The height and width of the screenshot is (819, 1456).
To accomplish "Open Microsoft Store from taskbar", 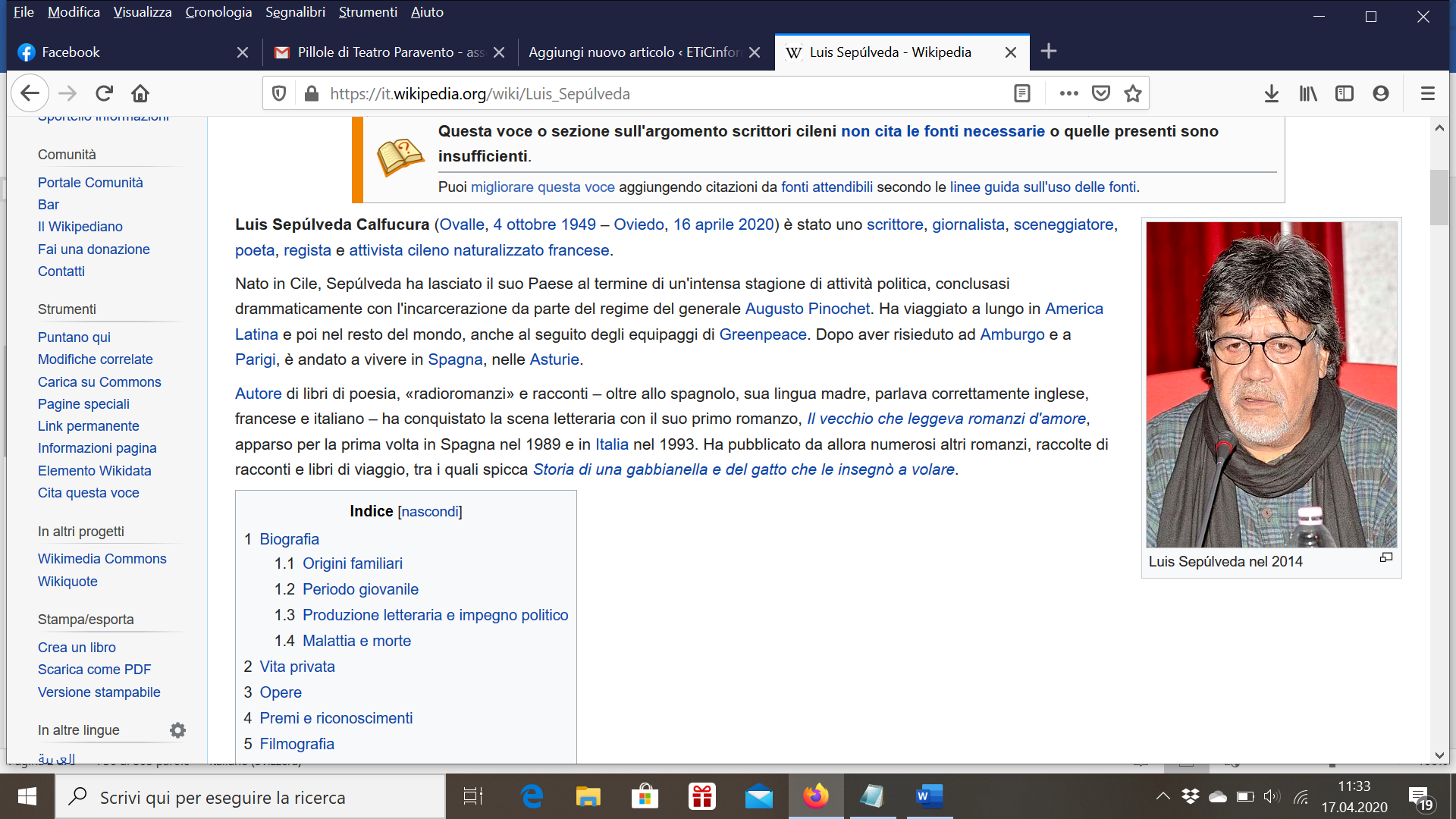I will coord(645,796).
